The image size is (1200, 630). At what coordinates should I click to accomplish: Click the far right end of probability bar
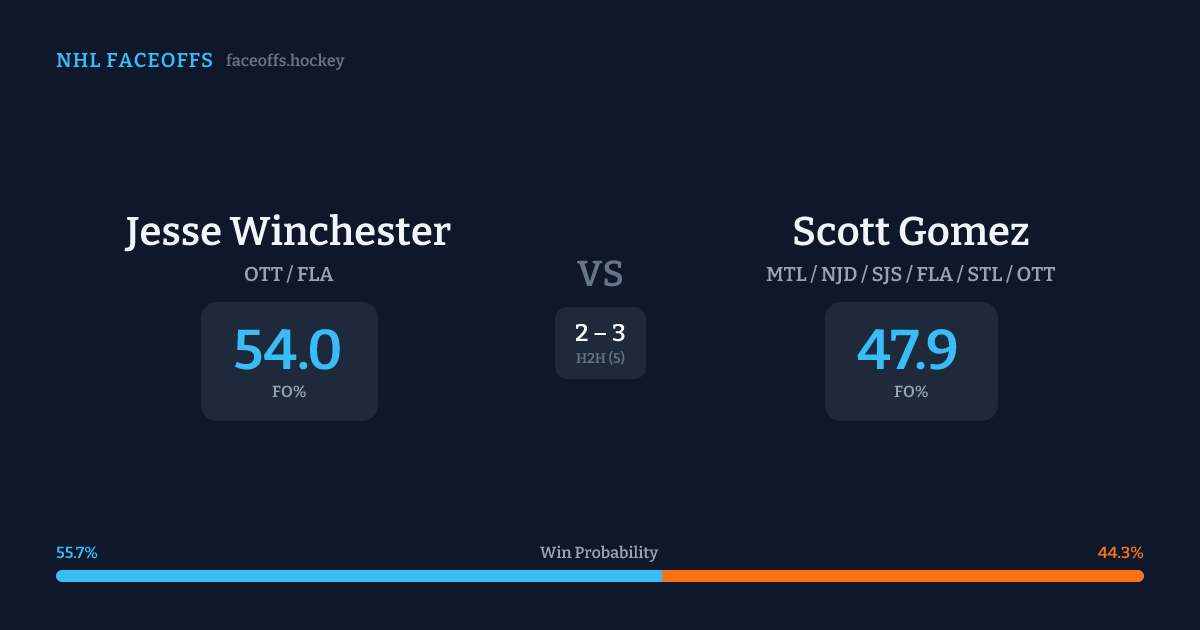click(1140, 576)
